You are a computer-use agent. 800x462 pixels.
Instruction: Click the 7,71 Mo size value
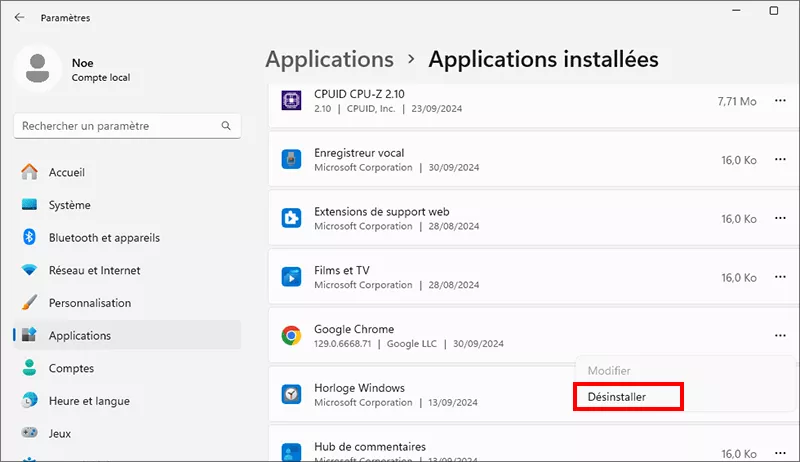[737, 101]
